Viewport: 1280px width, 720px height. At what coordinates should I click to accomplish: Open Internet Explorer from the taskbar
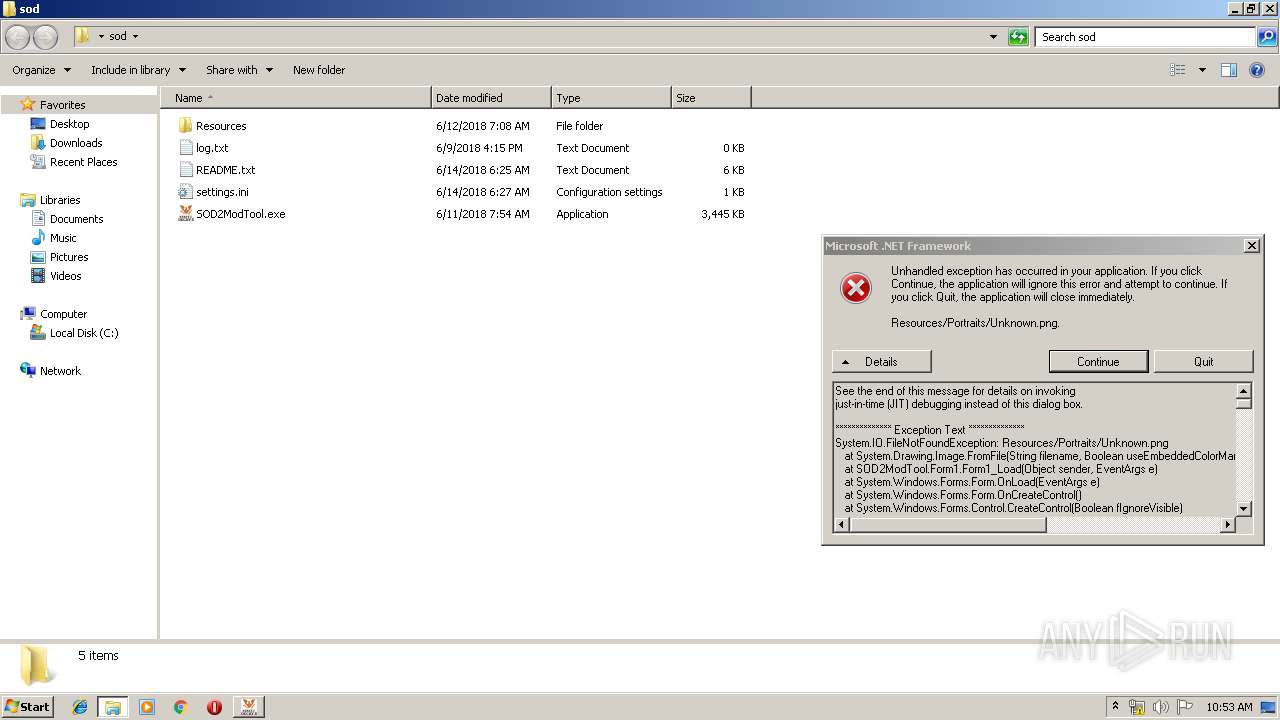tap(80, 707)
